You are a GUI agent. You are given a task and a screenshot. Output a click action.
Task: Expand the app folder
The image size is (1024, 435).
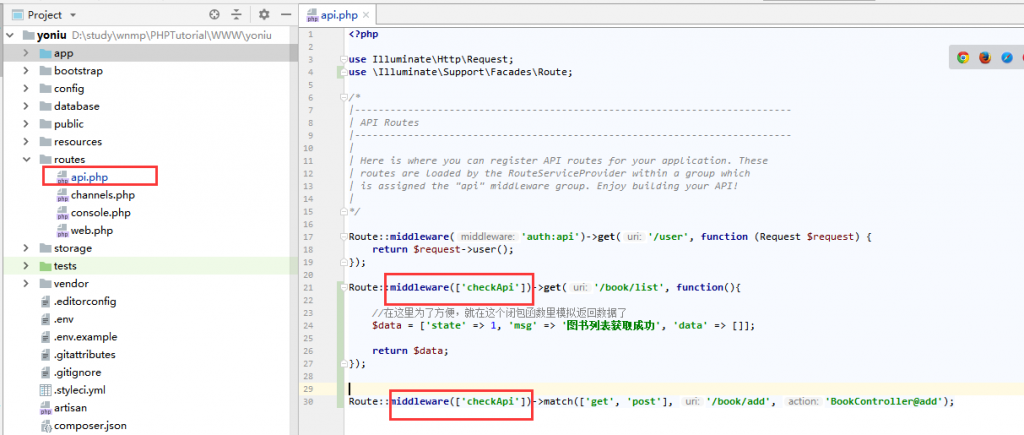[27, 53]
